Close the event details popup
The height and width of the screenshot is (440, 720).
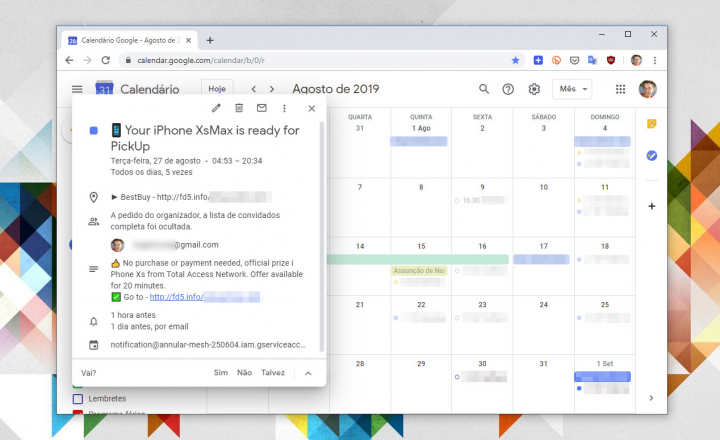312,108
